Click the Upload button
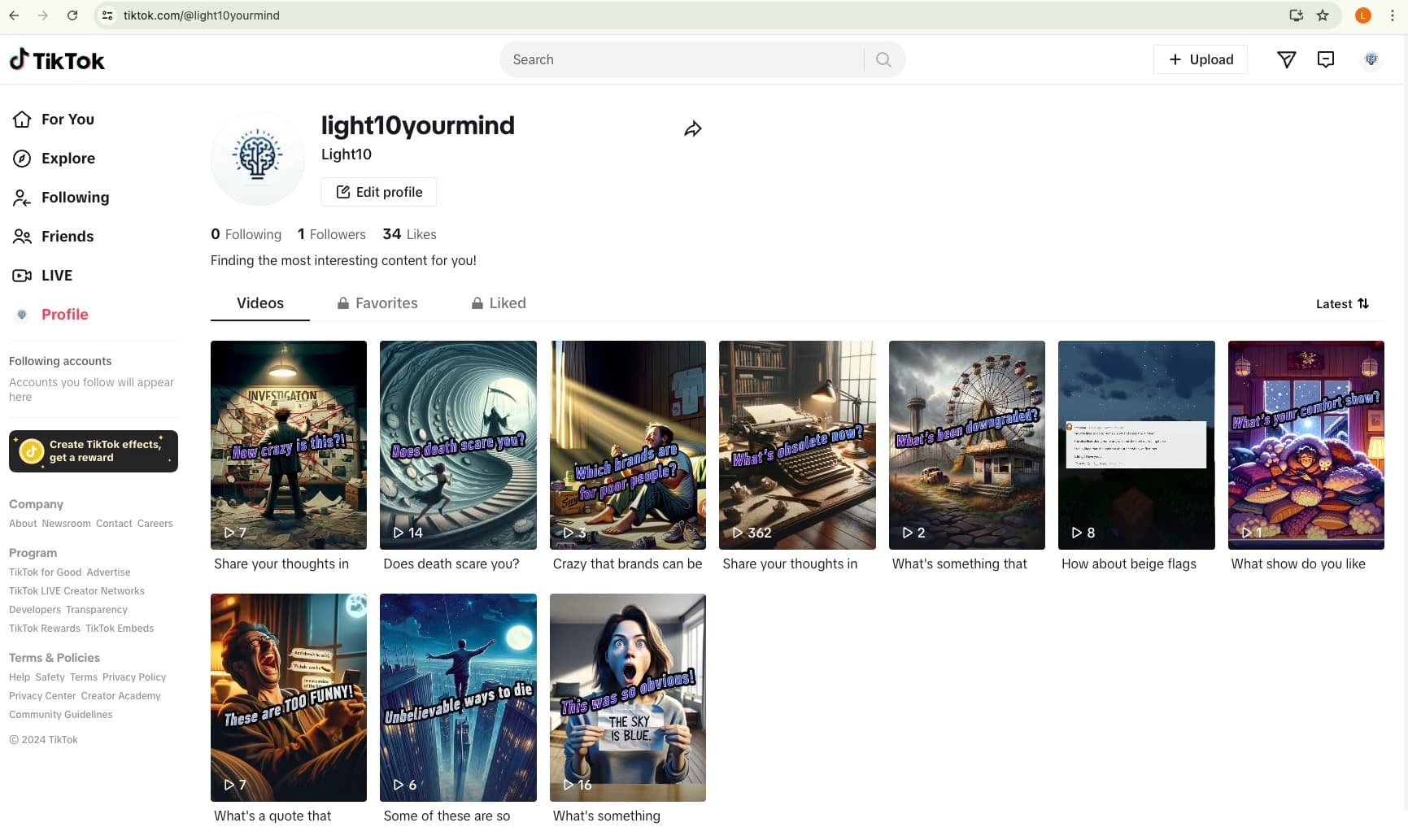The height and width of the screenshot is (840, 1408). tap(1200, 59)
